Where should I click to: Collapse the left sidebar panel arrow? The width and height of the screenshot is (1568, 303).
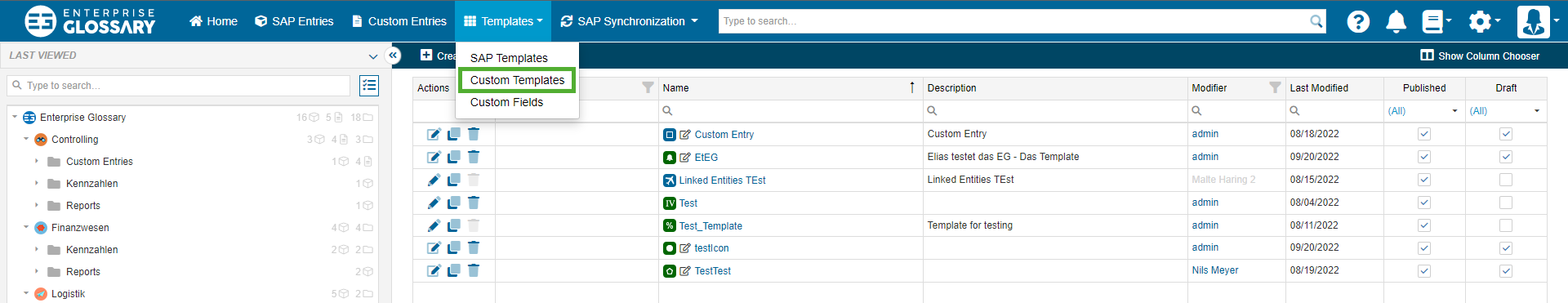(394, 56)
